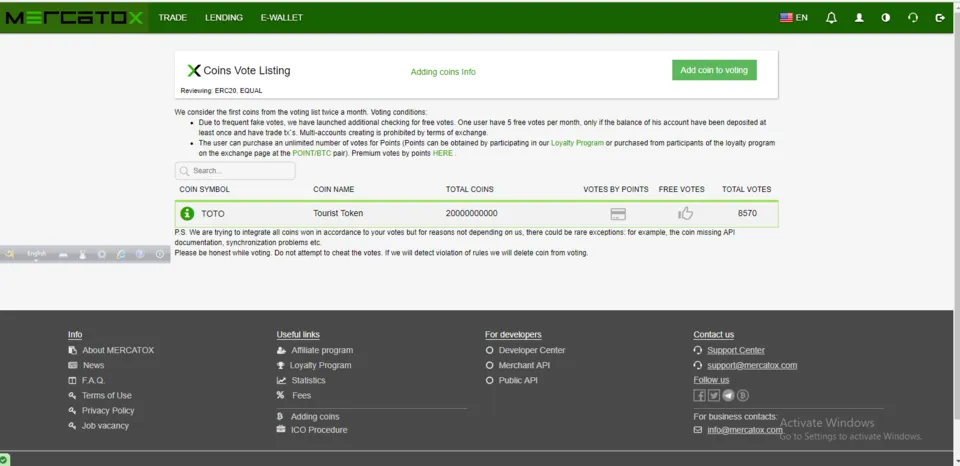Viewport: 960px width, 466px height.
Task: Click the MERCATOX logo
Action: coord(74,18)
